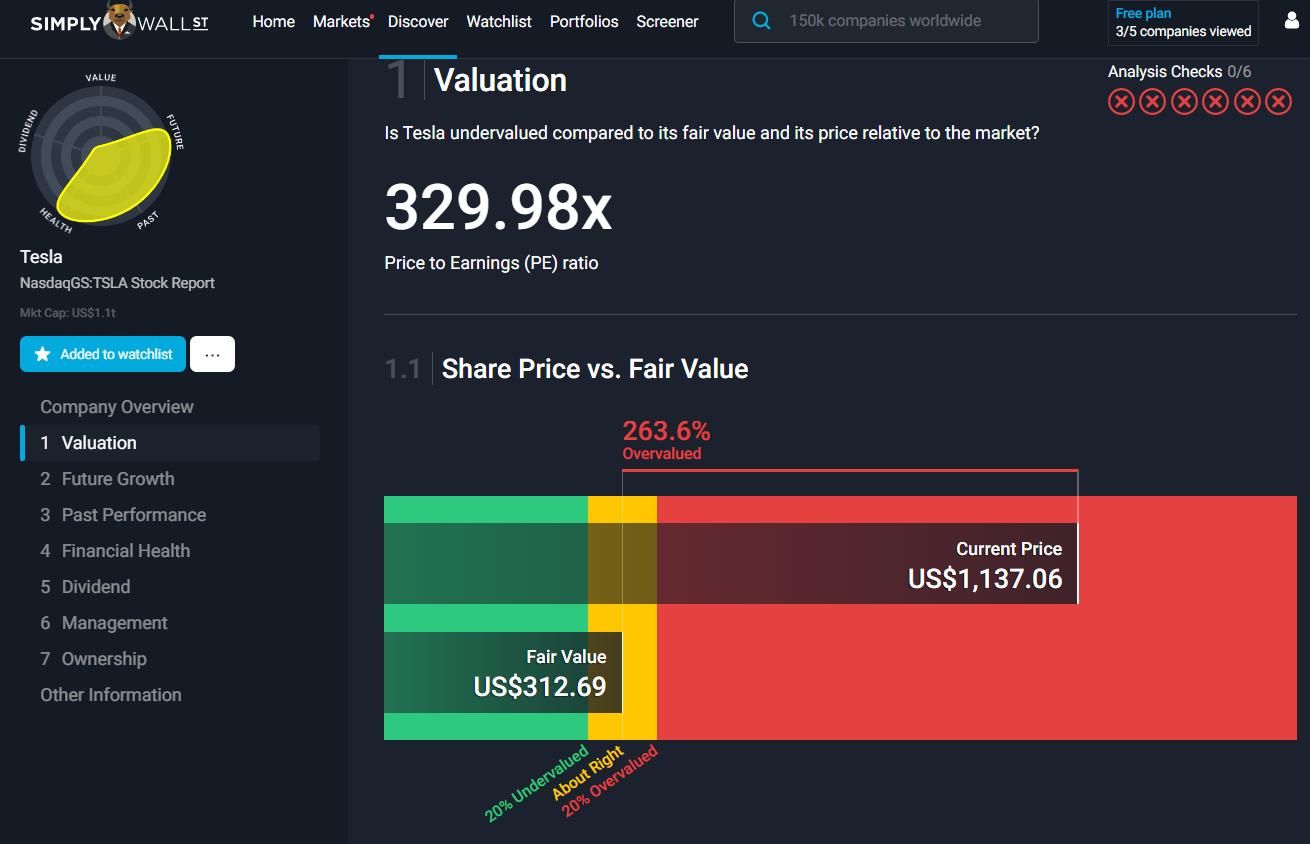Click the company search input field
This screenshot has width=1310, height=844.
point(886,21)
